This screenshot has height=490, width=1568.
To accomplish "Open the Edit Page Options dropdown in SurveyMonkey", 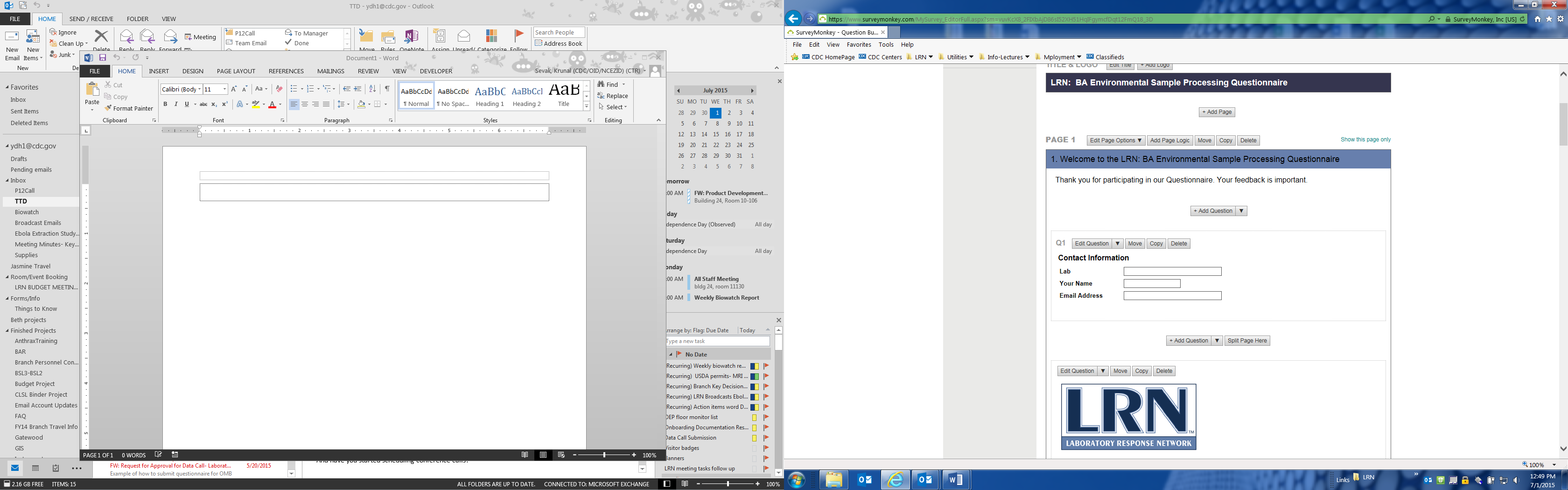I will pyautogui.click(x=1116, y=140).
